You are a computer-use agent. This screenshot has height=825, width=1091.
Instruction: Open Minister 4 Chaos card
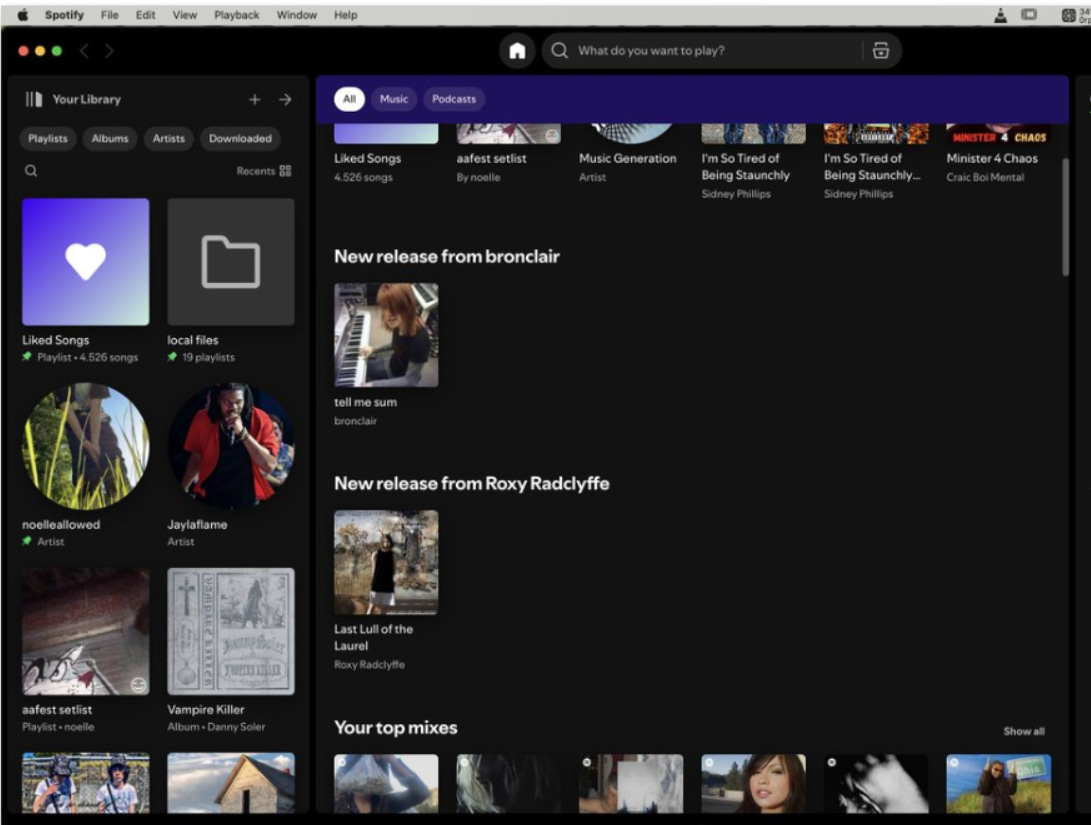(998, 154)
